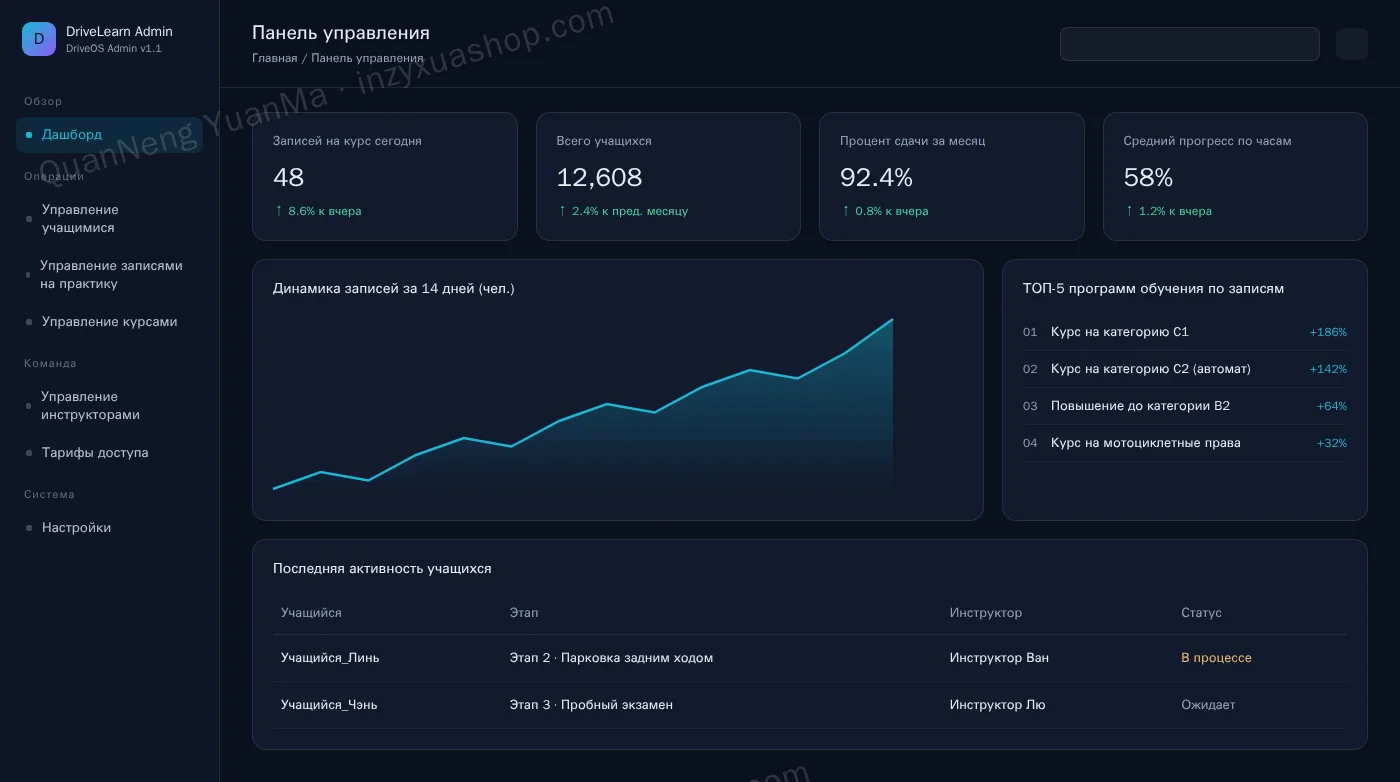Click the square button beside the search field
Image resolution: width=1400 pixels, height=782 pixels.
(x=1351, y=44)
